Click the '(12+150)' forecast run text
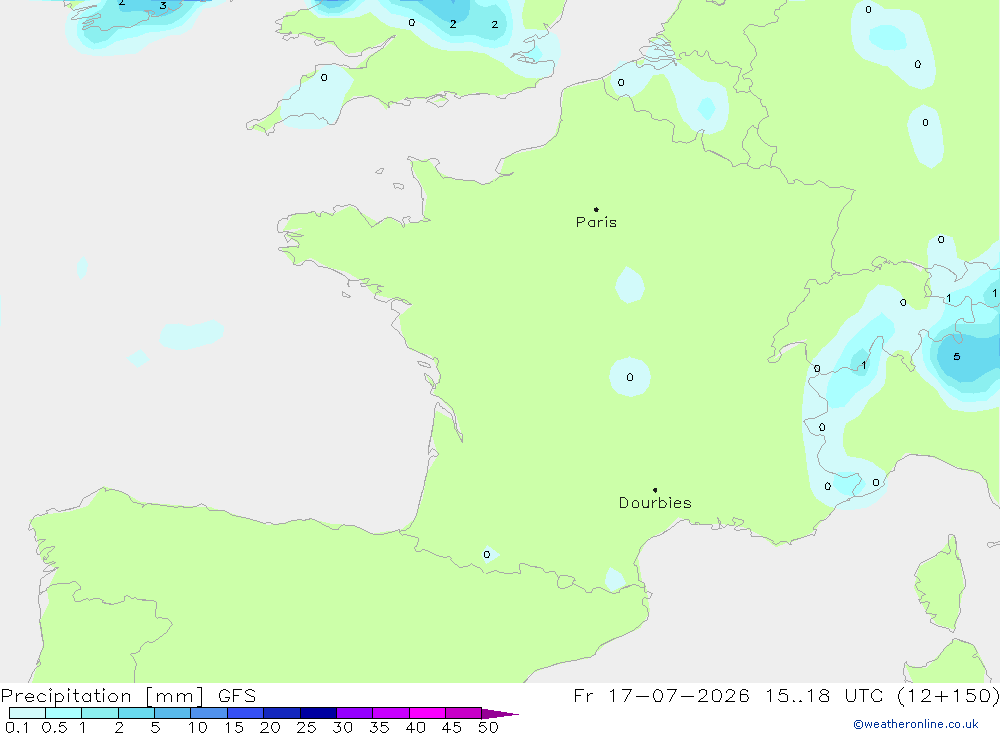The width and height of the screenshot is (1000, 733). [948, 696]
